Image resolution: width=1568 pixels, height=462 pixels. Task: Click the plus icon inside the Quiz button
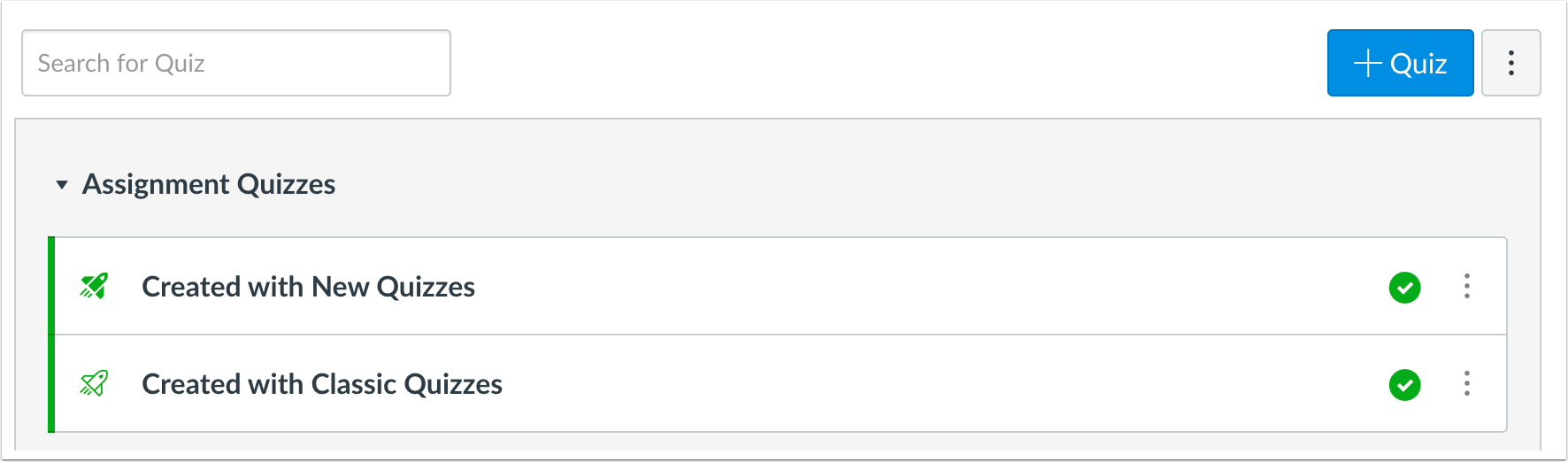coord(1367,63)
